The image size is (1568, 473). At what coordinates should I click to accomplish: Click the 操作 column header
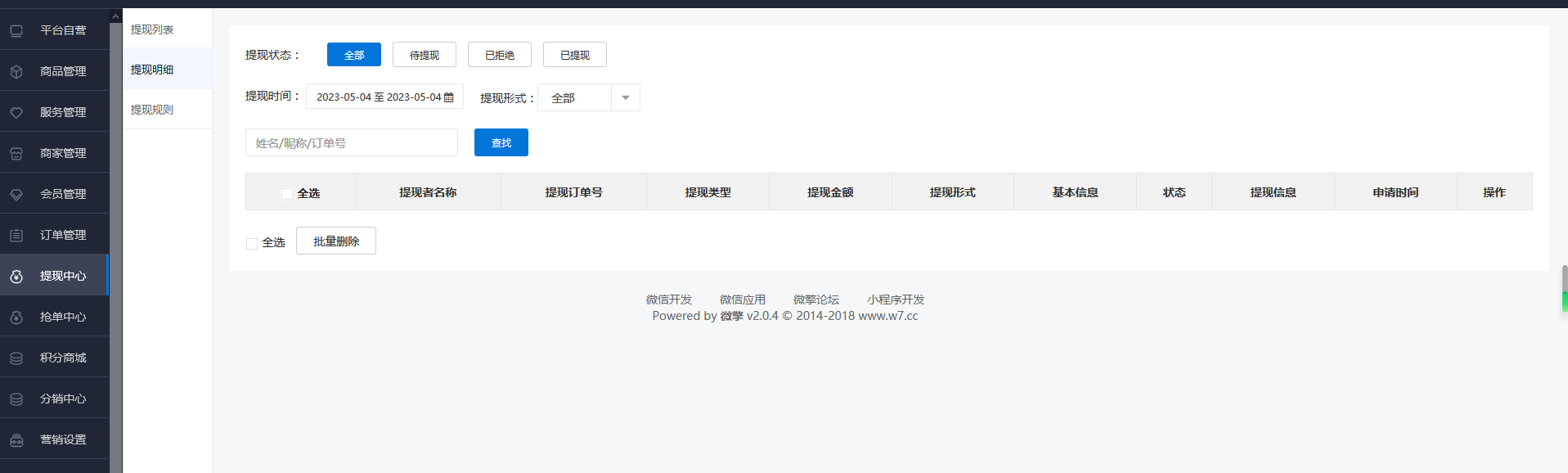[x=1494, y=192]
